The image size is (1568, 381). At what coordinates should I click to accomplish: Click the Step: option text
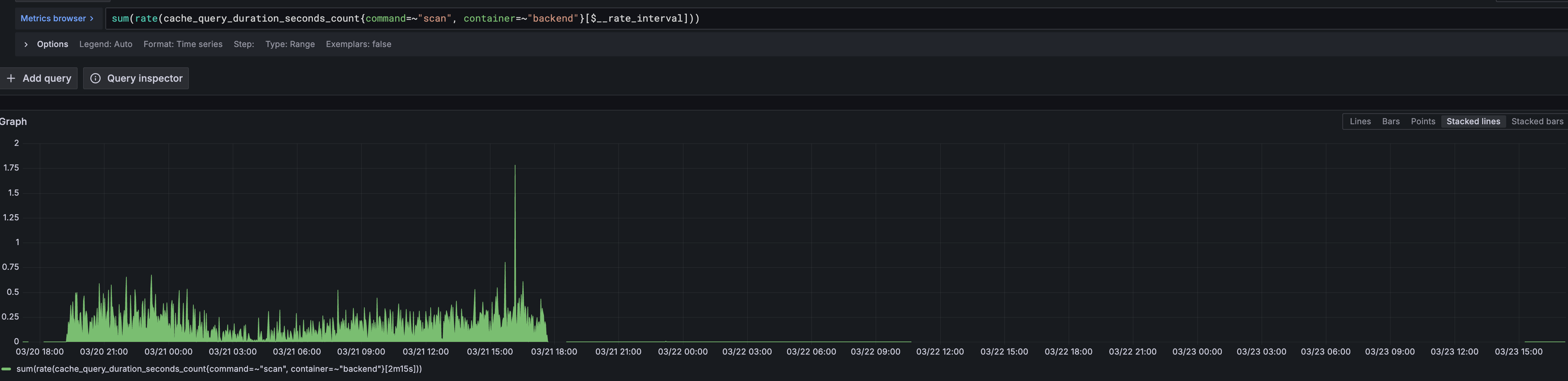[x=244, y=44]
